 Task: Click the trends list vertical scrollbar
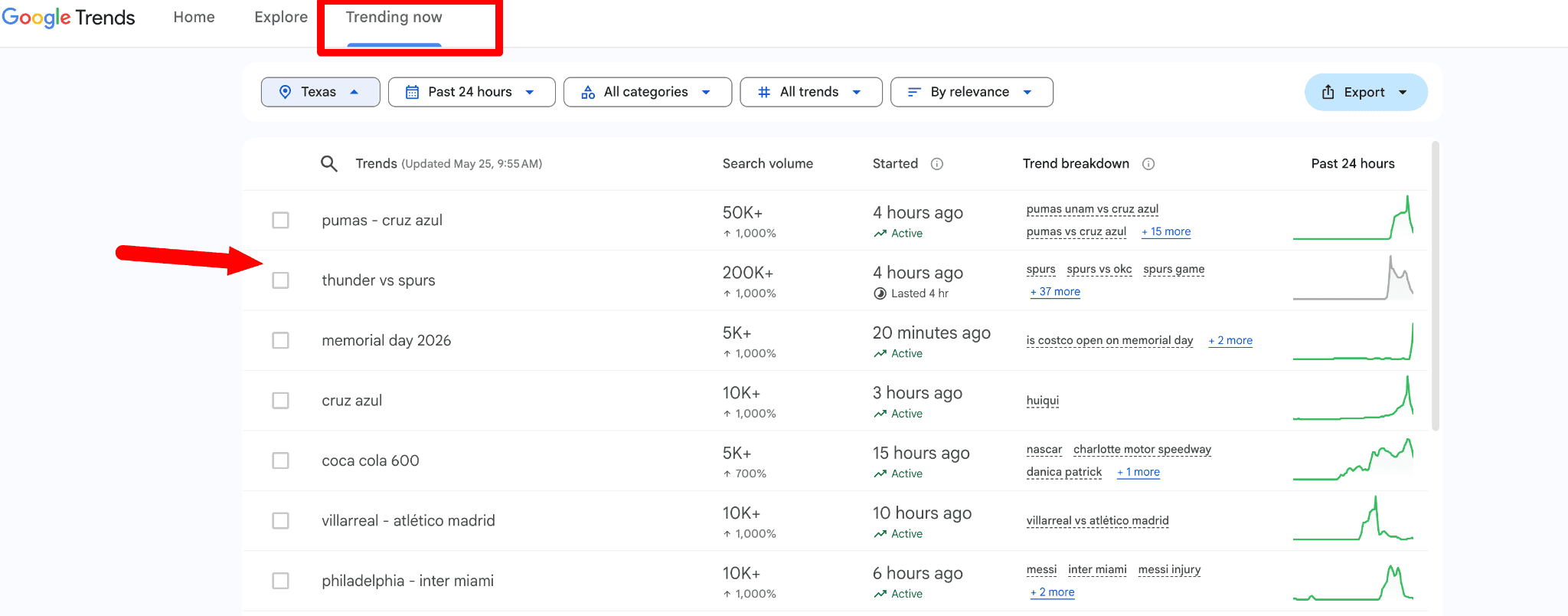tap(1436, 286)
